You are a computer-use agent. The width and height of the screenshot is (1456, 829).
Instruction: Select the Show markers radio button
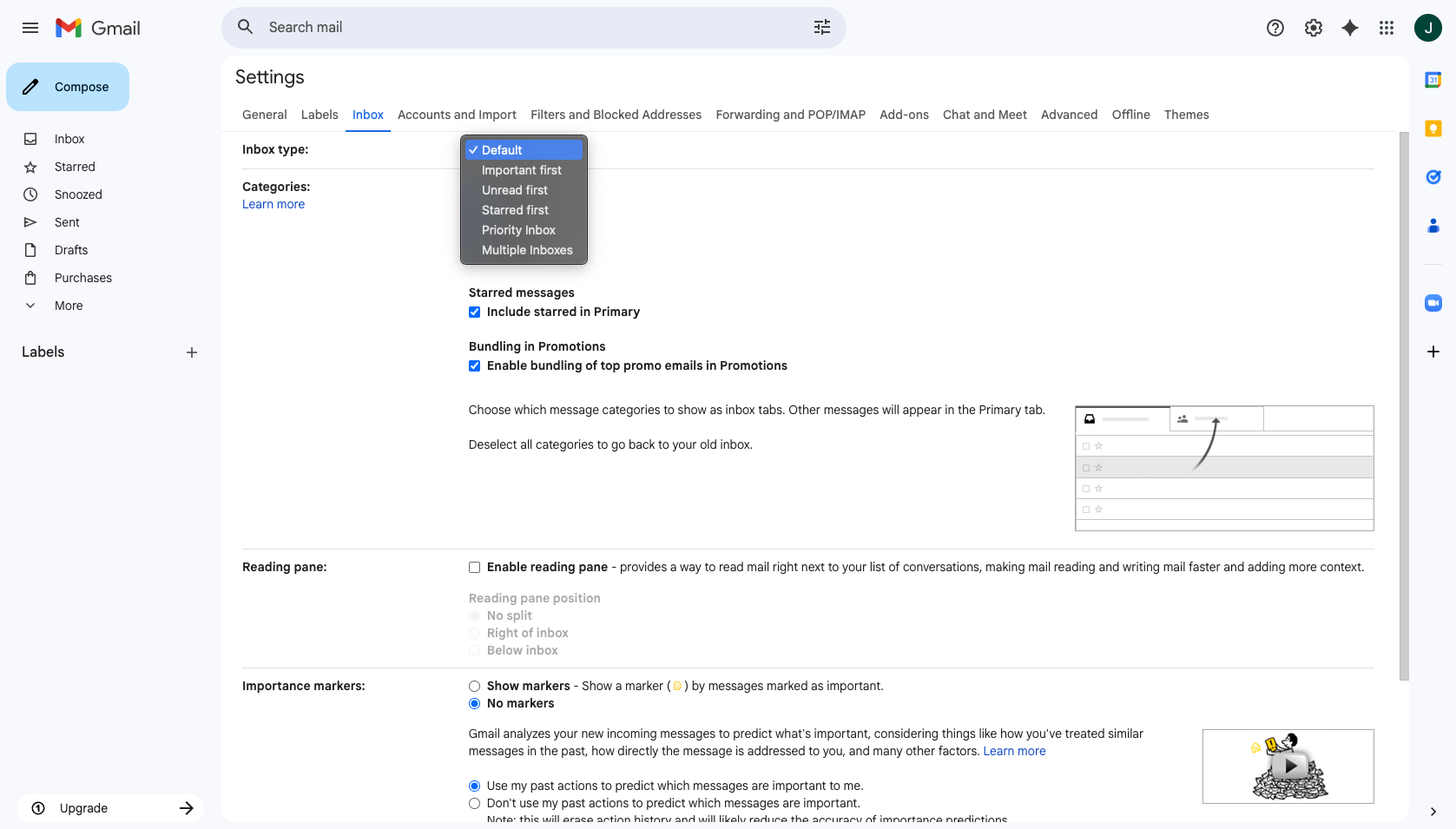475,687
